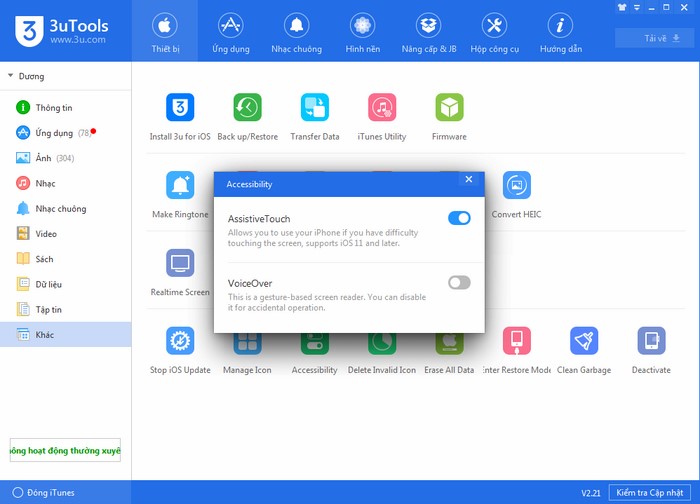700x504 pixels.
Task: Open the skin theme shirt icon
Action: click(x=622, y=7)
